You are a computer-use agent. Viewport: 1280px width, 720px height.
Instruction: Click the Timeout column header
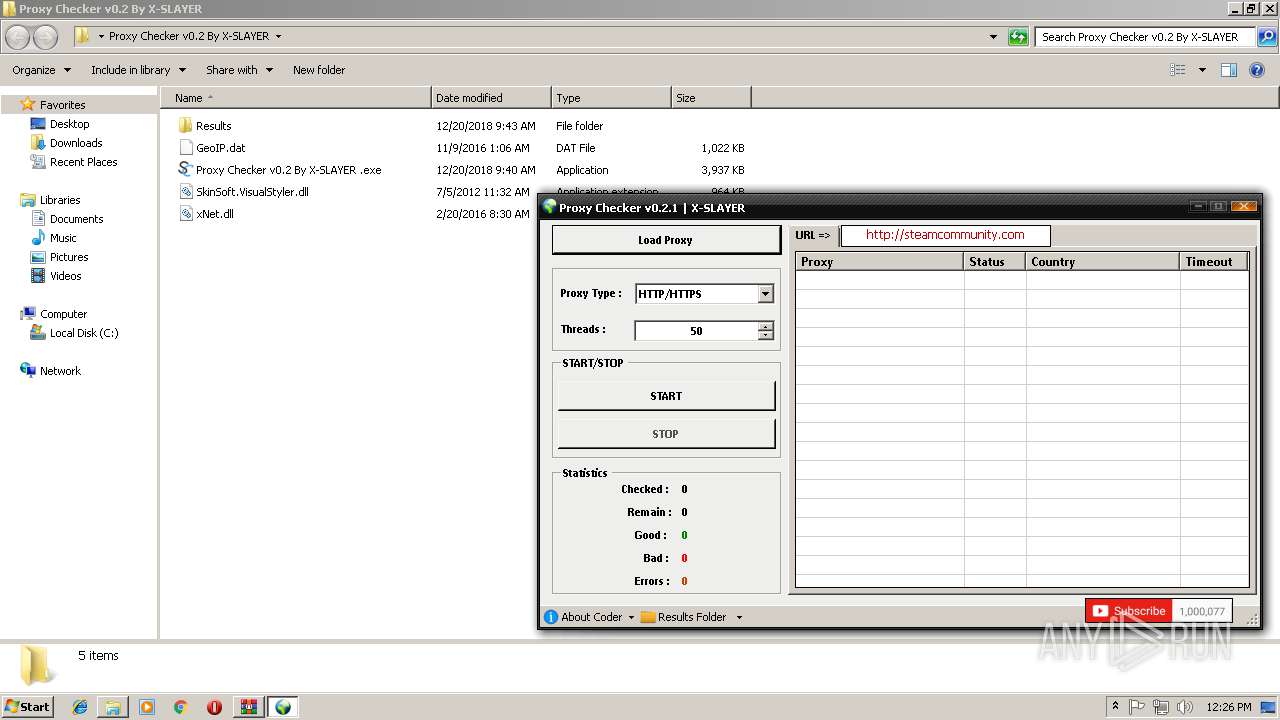(1214, 262)
